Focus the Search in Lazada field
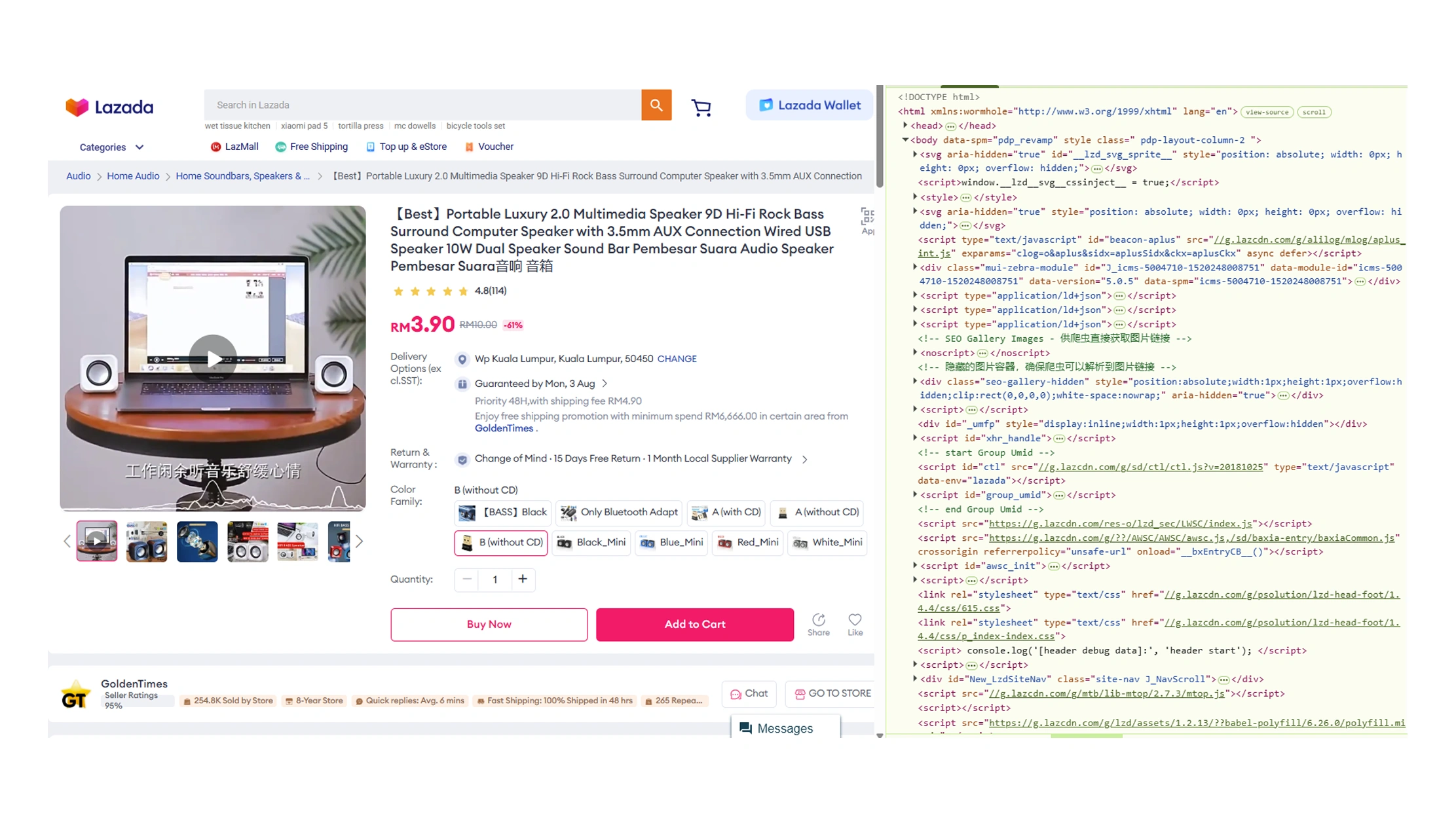This screenshot has height=823, width=1456. click(422, 105)
